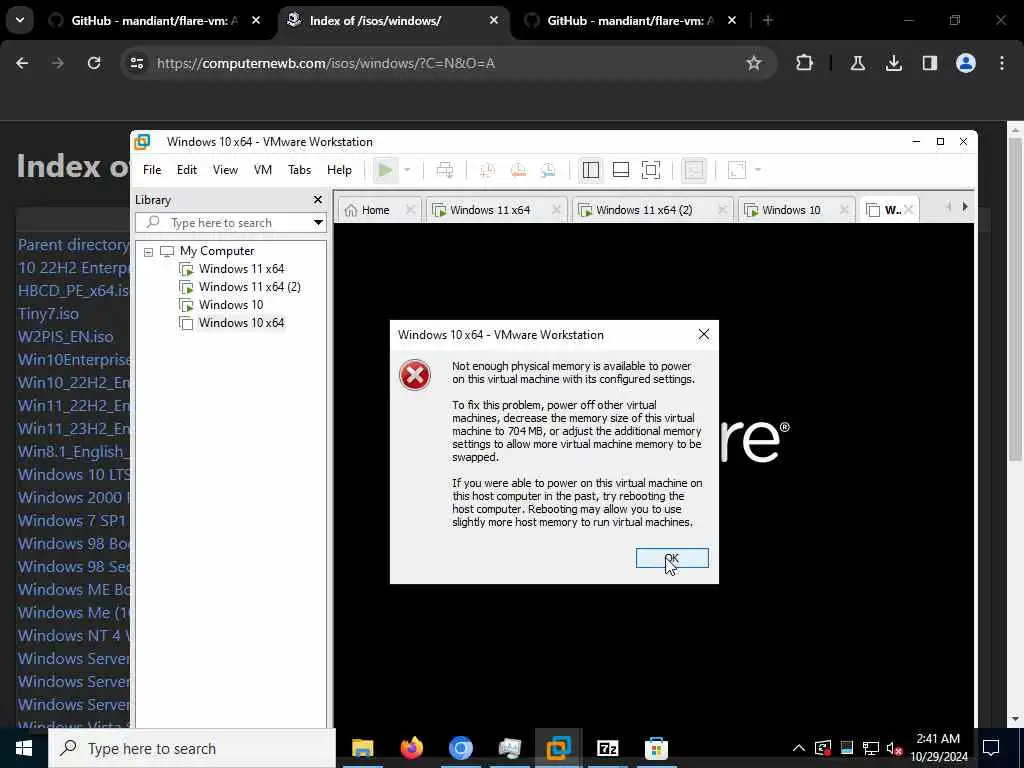1024x768 pixels.
Task: Select My Computer in library tree
Action: (x=217, y=251)
